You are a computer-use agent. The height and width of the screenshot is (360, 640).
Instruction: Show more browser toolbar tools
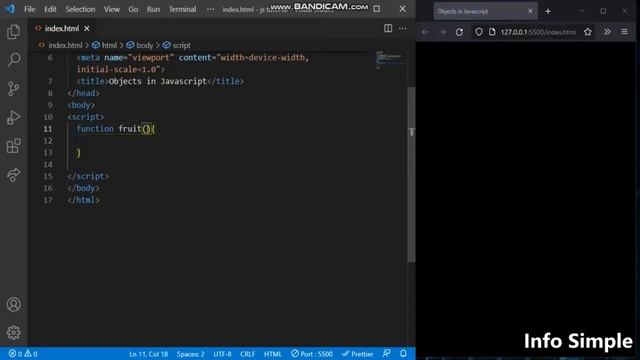(x=607, y=32)
